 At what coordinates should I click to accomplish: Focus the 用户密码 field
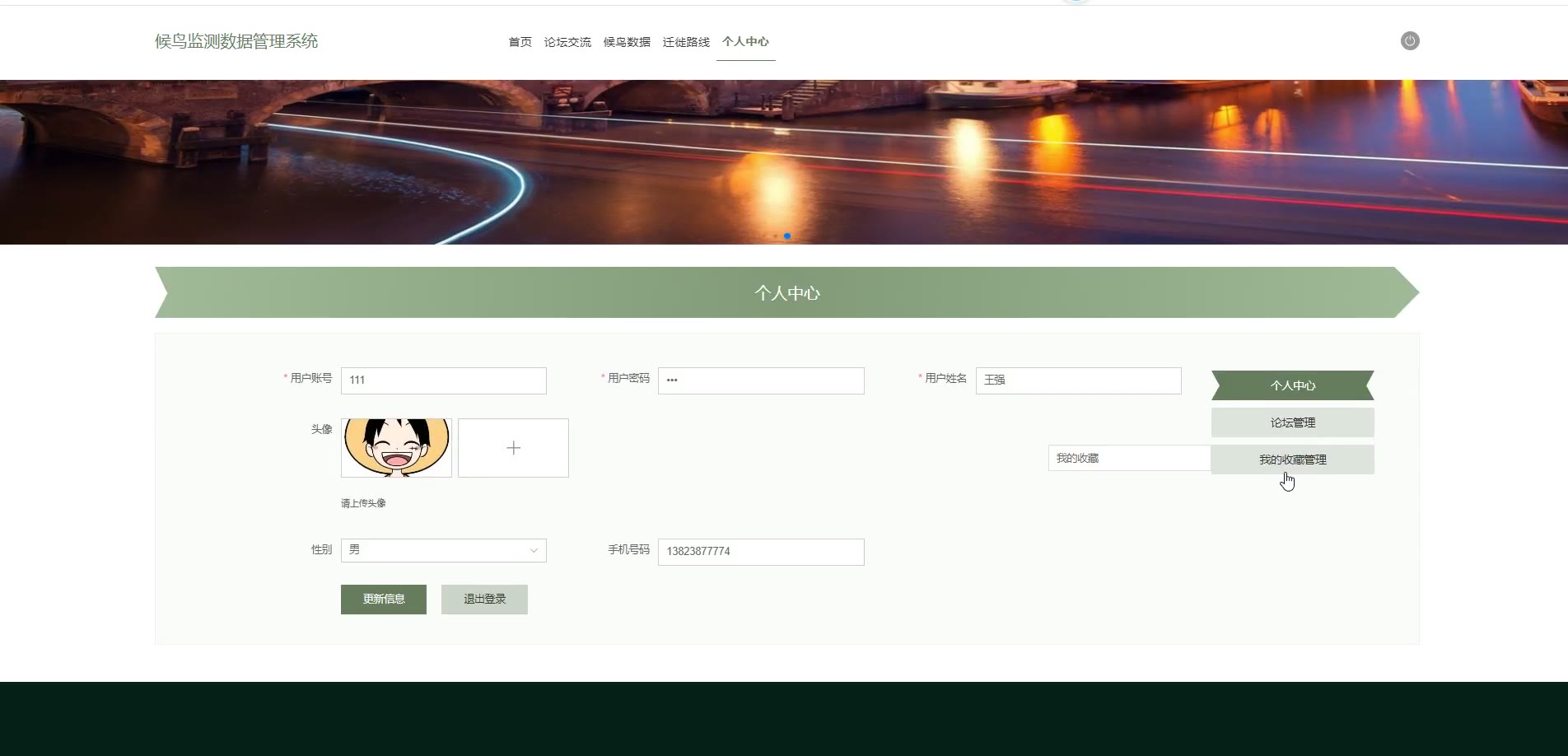coord(761,380)
